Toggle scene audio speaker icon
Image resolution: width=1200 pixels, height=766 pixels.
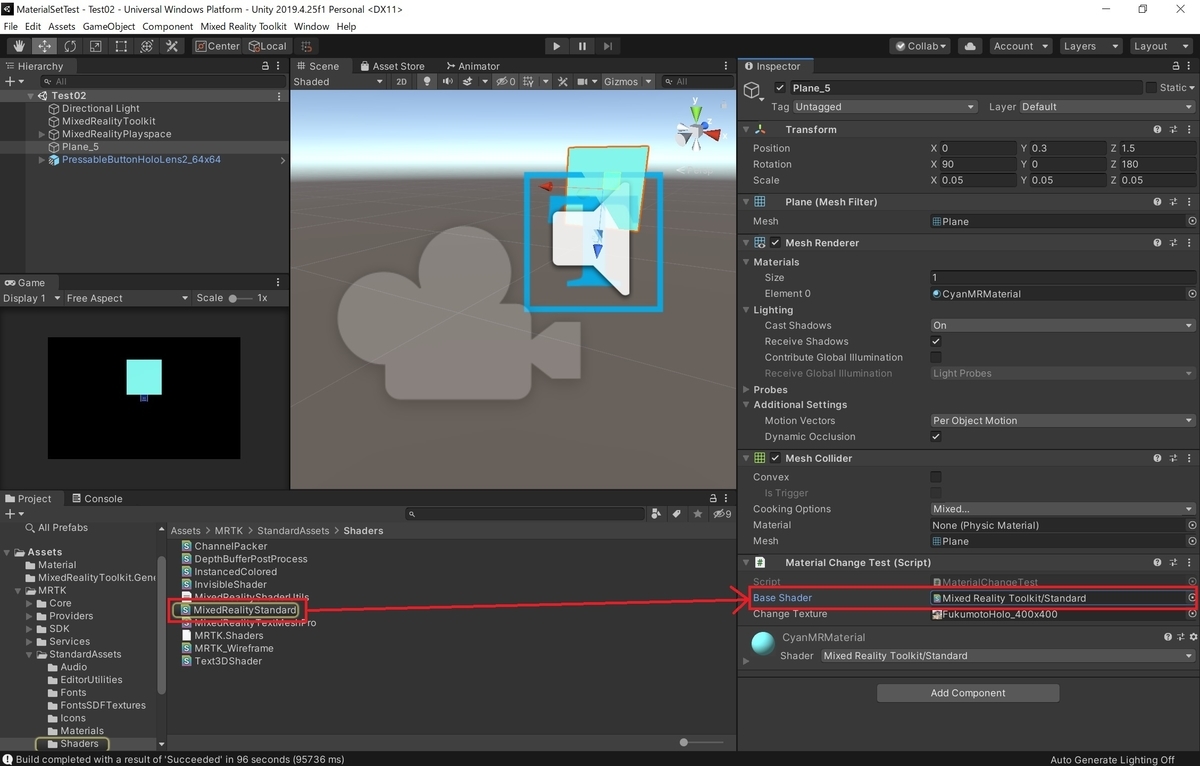(449, 82)
